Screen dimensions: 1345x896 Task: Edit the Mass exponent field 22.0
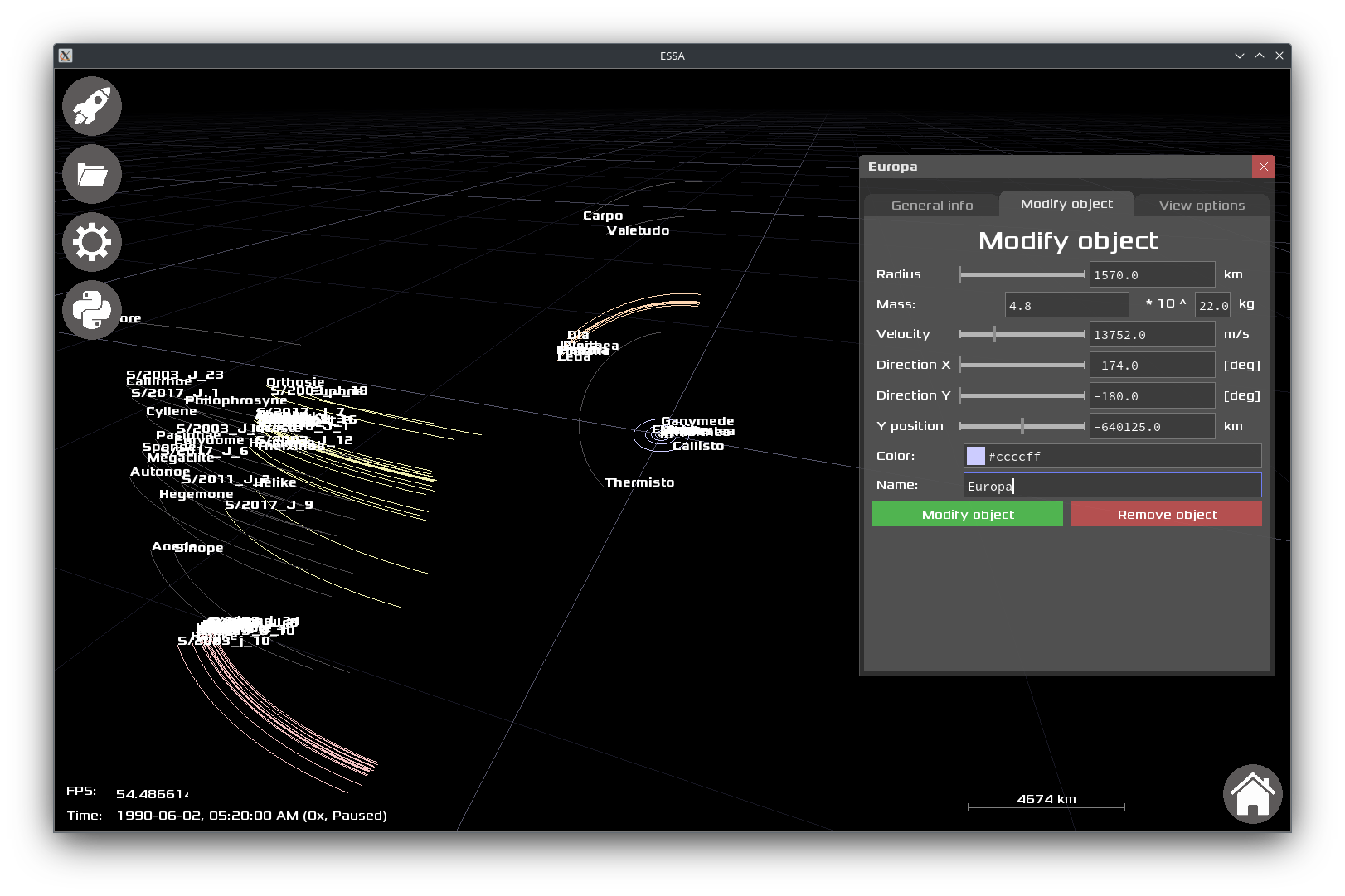pos(1212,305)
